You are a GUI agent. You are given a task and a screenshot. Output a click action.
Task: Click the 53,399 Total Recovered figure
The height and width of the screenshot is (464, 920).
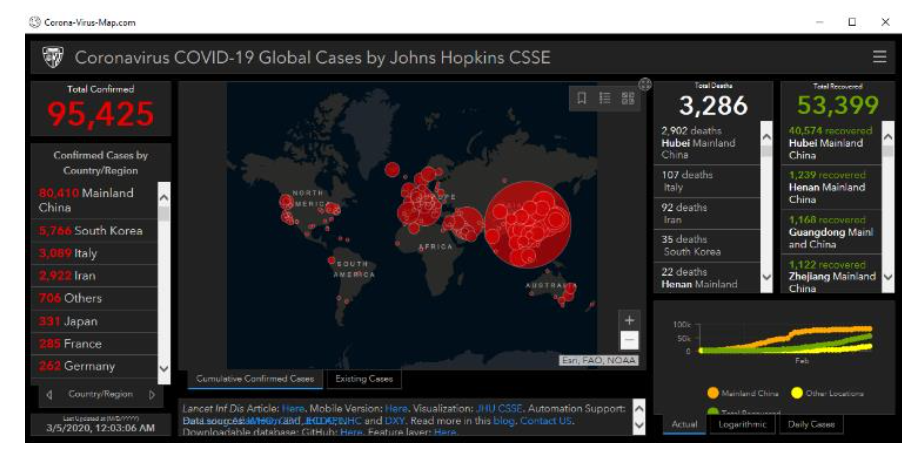(x=837, y=106)
